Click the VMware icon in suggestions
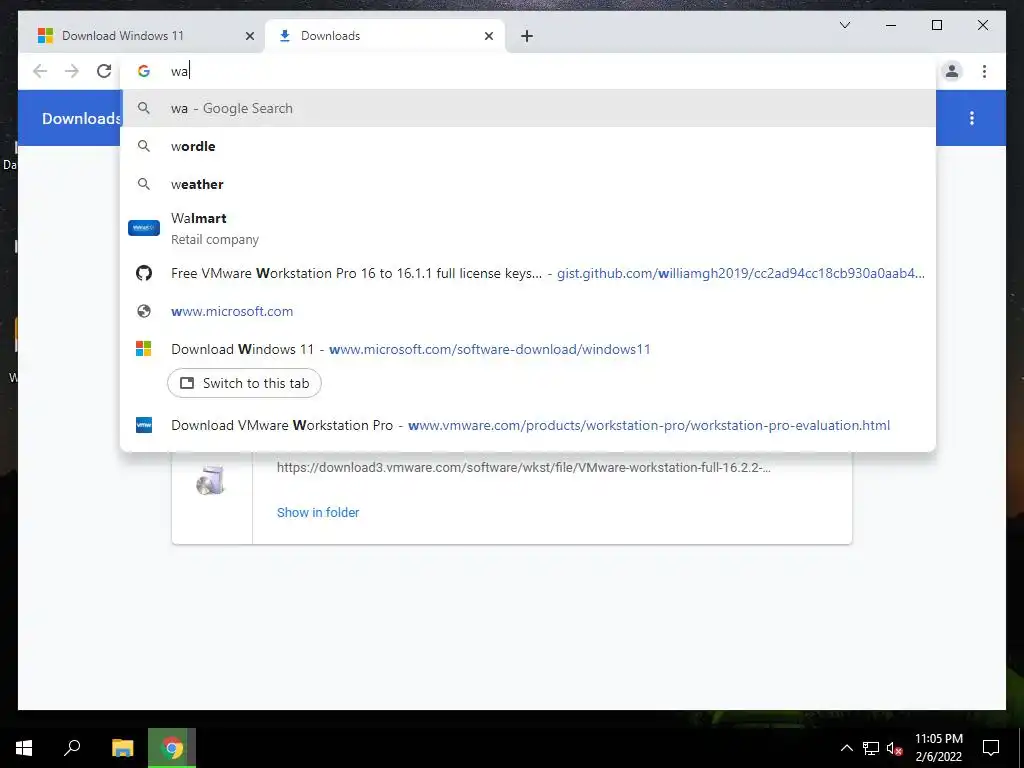The image size is (1024, 768). pyautogui.click(x=144, y=425)
